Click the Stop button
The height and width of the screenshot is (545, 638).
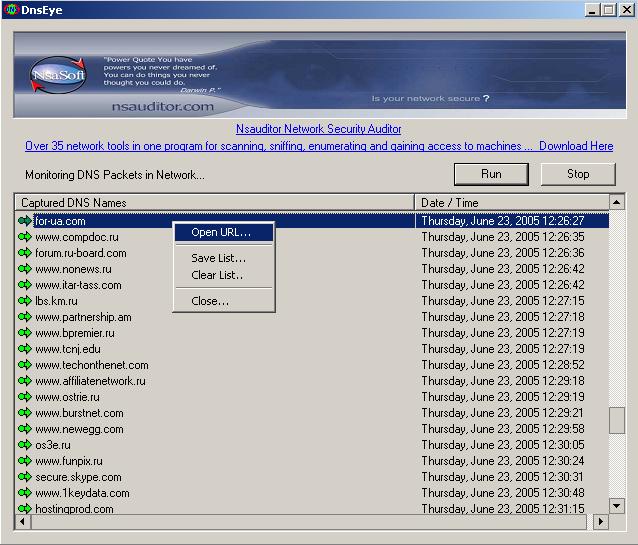[578, 174]
